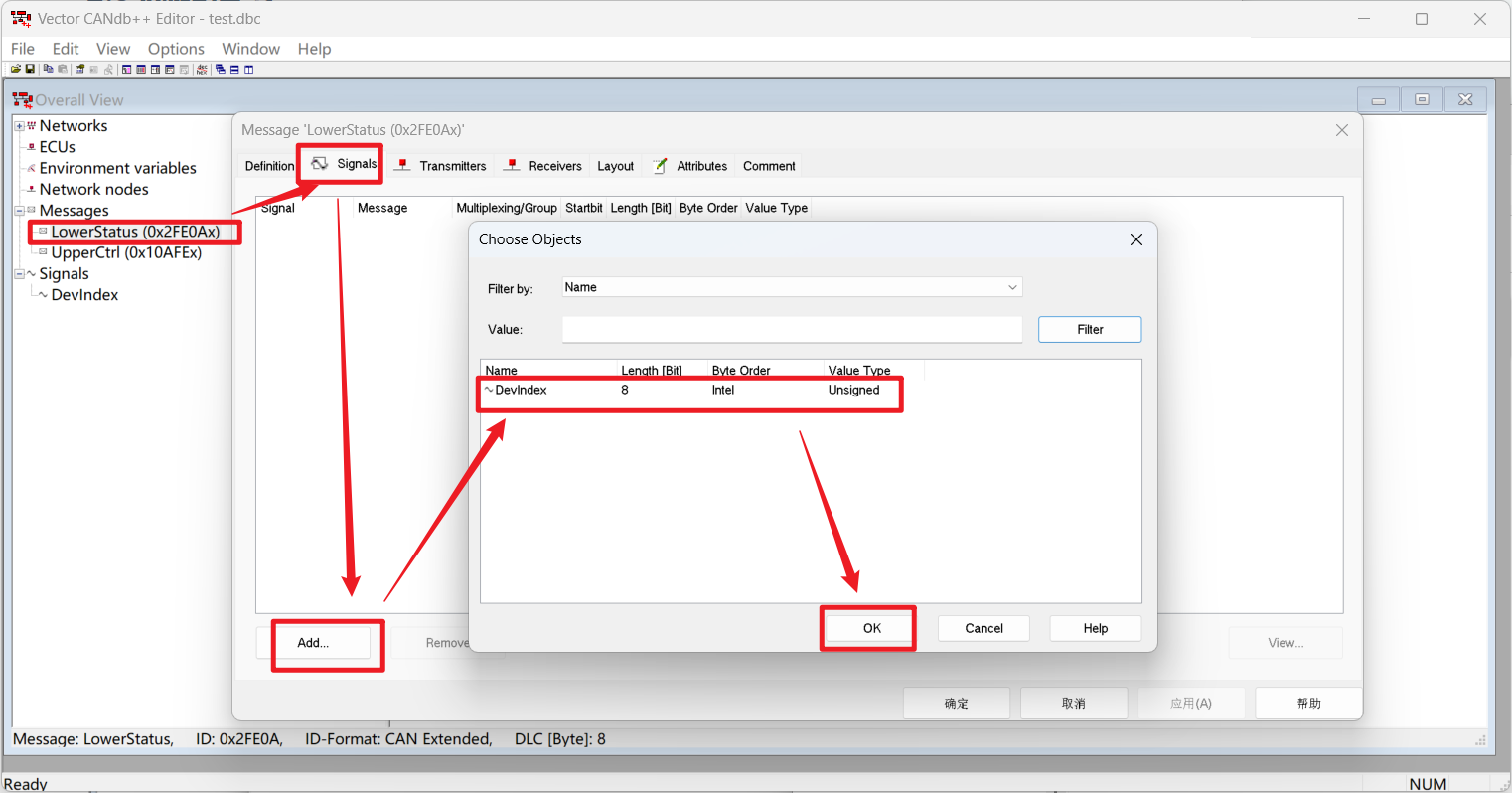This screenshot has width=1512, height=793.
Task: Click the cascade windows toolbar icon
Action: coord(221,70)
